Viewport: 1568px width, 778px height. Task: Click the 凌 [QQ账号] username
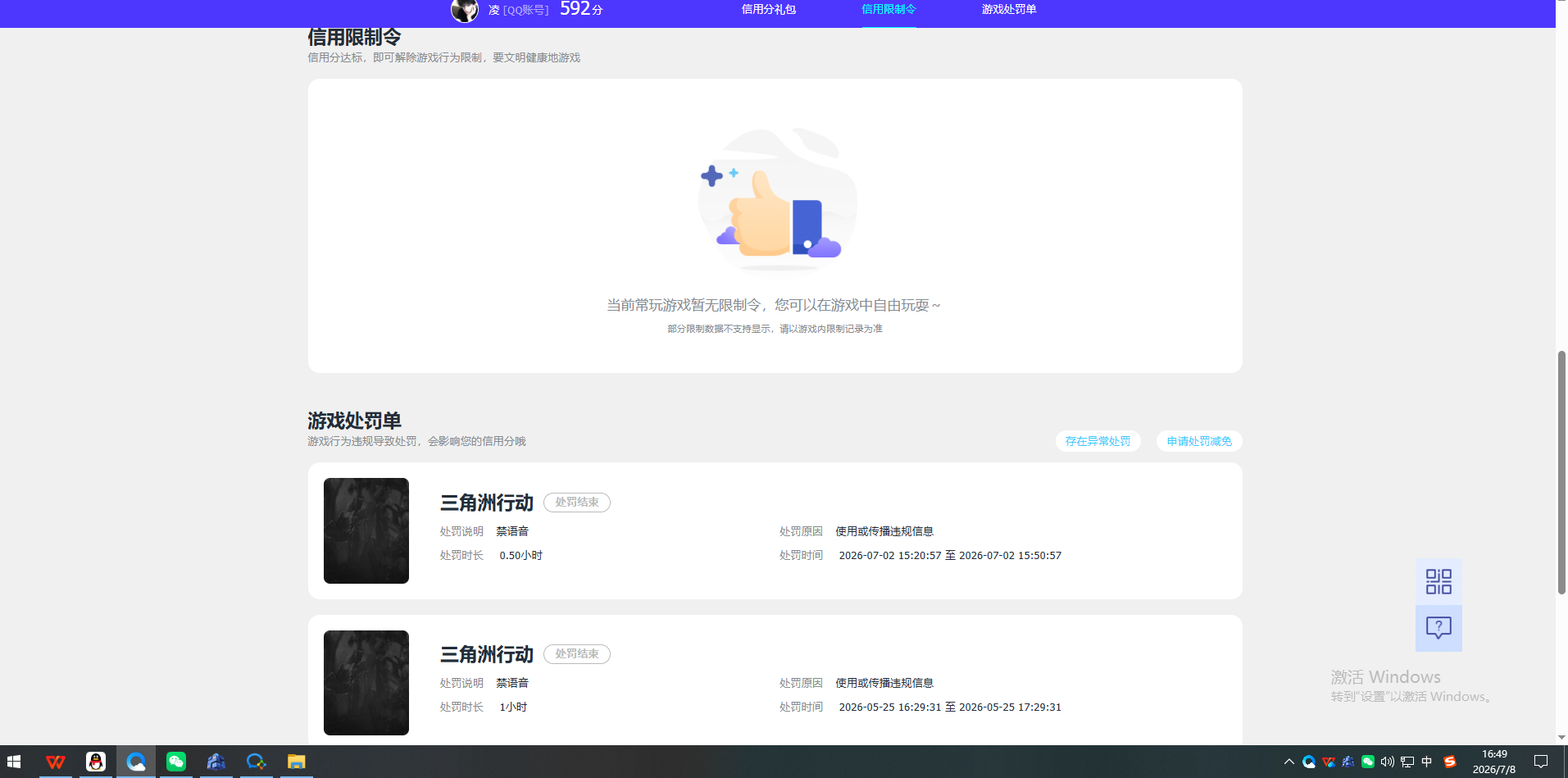518,10
